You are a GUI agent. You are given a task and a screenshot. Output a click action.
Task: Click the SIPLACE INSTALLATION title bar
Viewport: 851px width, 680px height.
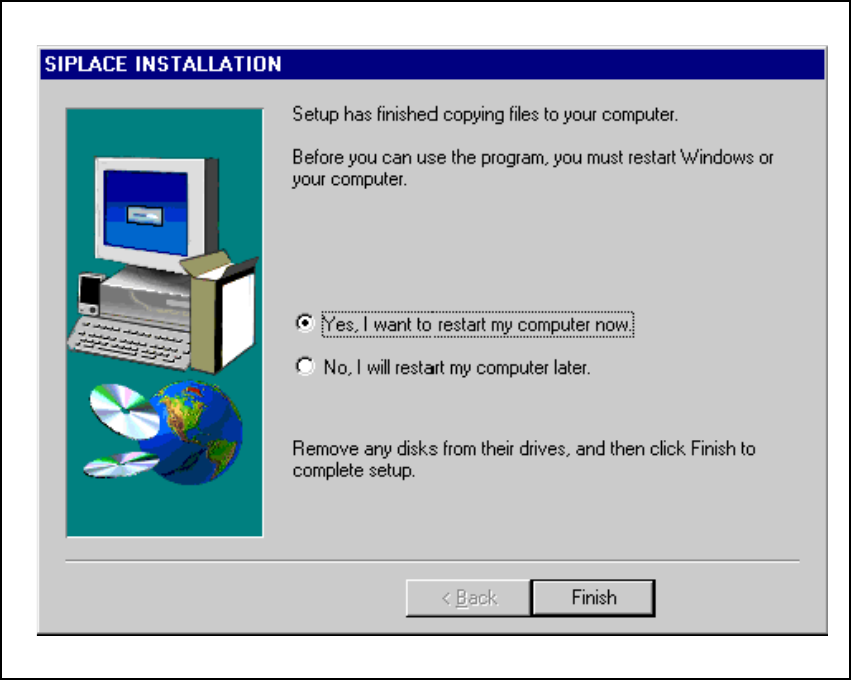coord(433,64)
